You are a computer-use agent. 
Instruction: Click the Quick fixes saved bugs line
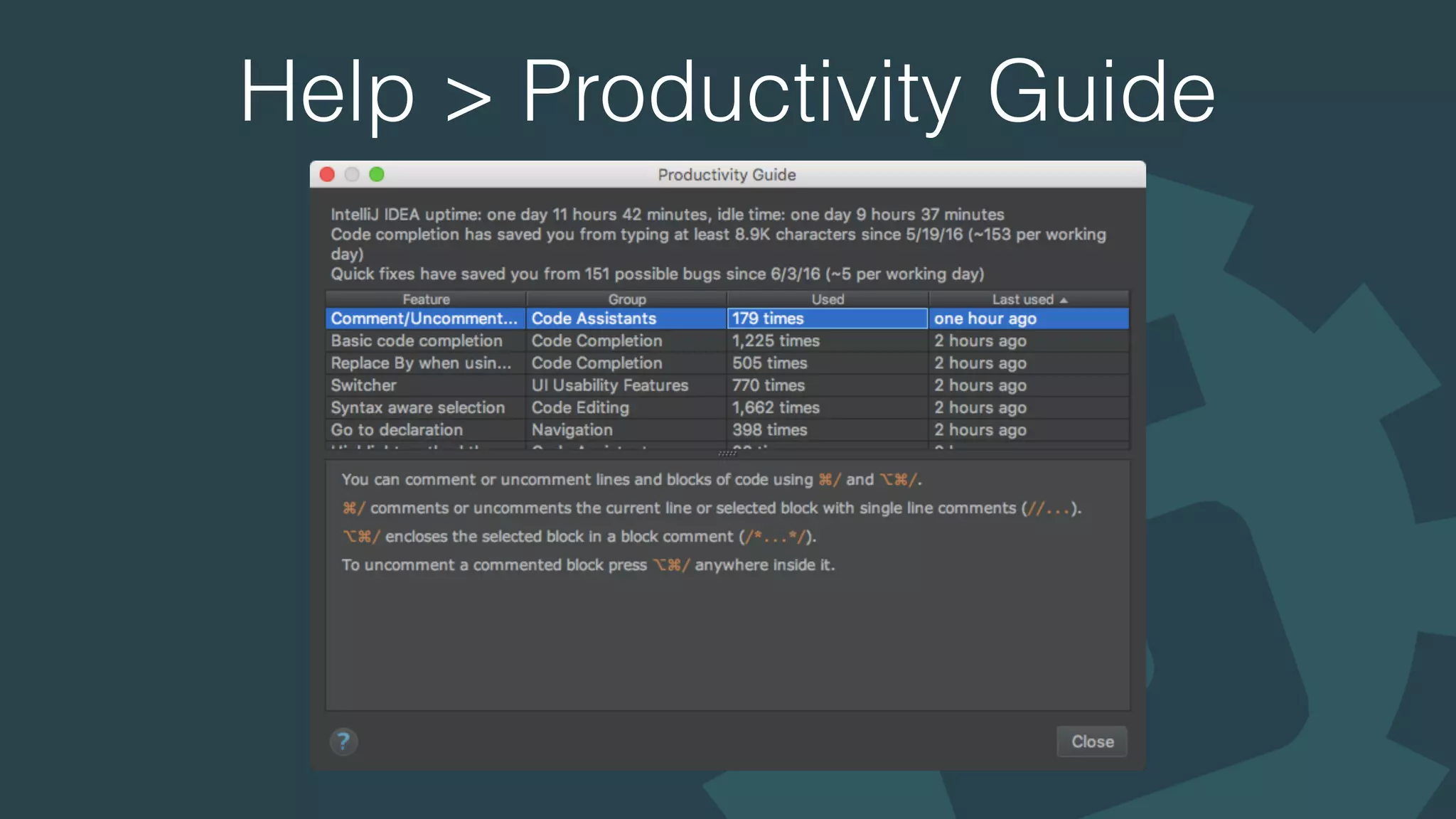657,274
